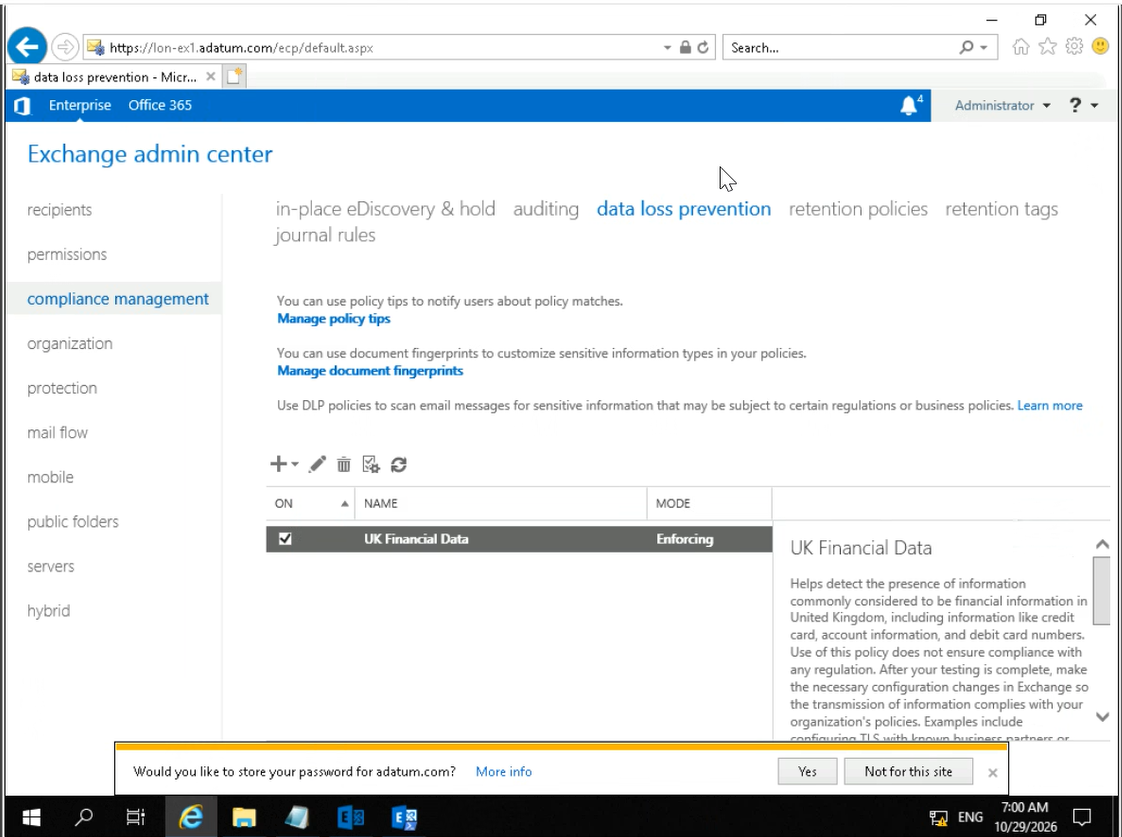The height and width of the screenshot is (837, 1122).
Task: Click Manage policy tips link
Action: (333, 318)
